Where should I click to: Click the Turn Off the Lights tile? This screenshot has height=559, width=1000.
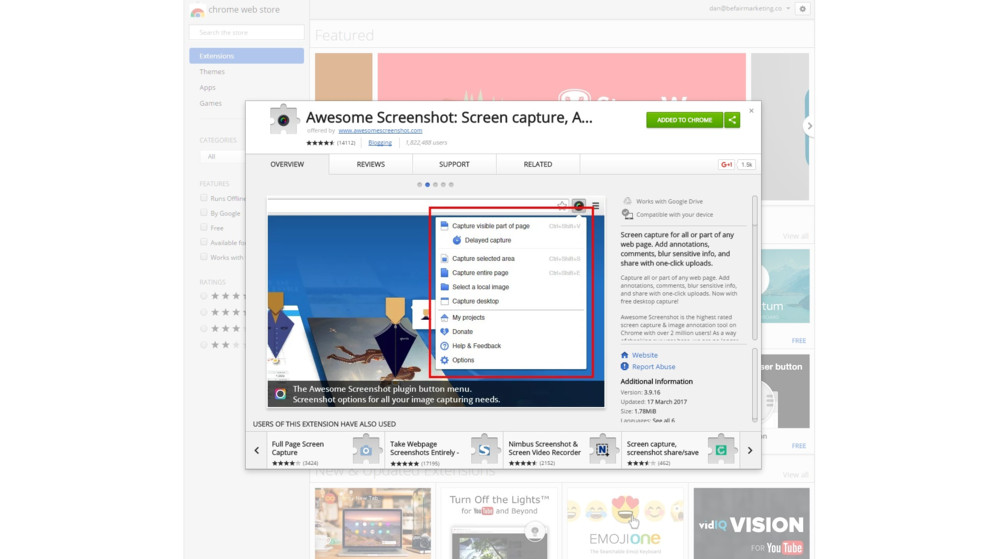tap(499, 523)
